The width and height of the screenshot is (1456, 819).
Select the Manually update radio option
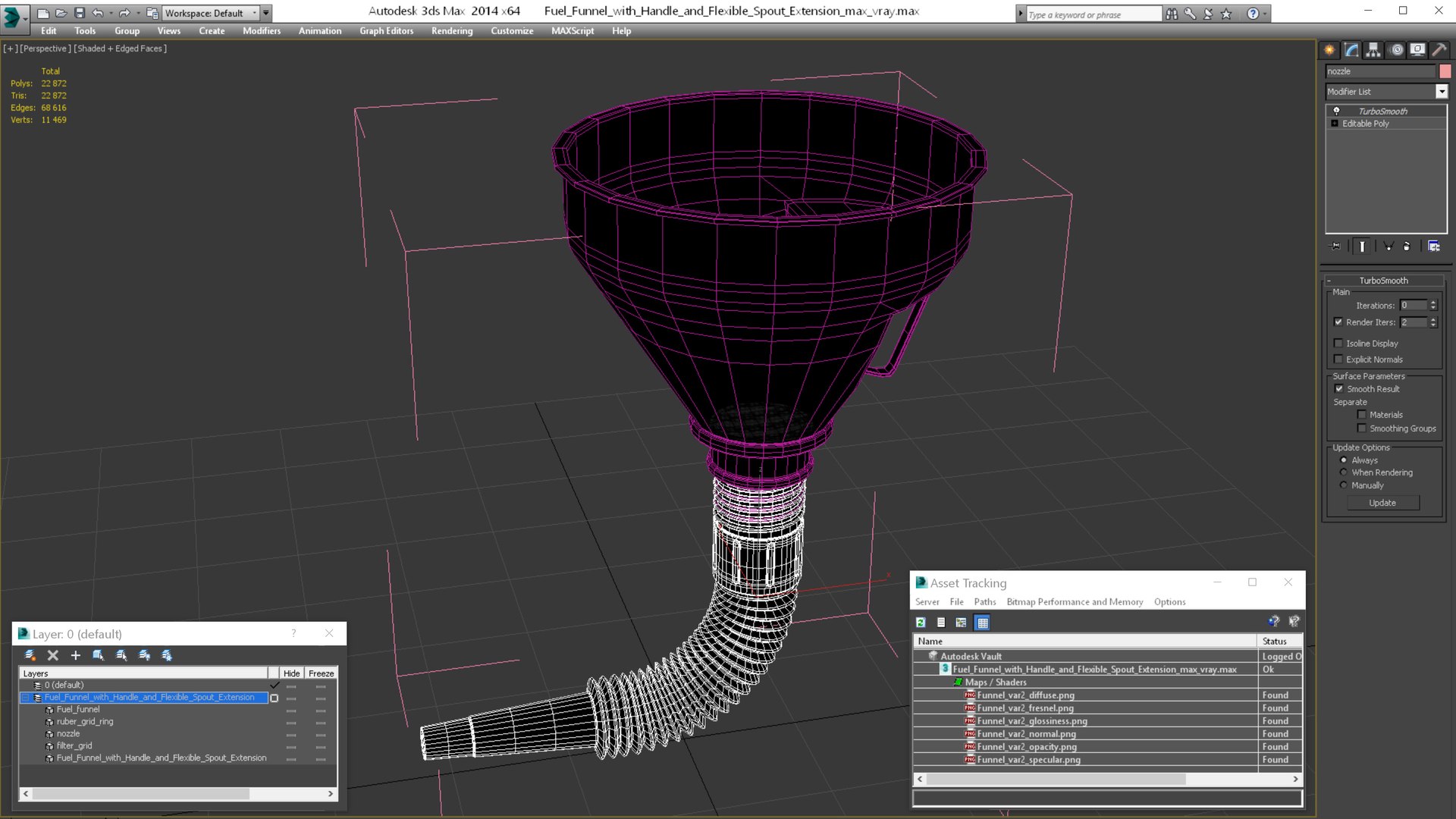(x=1344, y=485)
